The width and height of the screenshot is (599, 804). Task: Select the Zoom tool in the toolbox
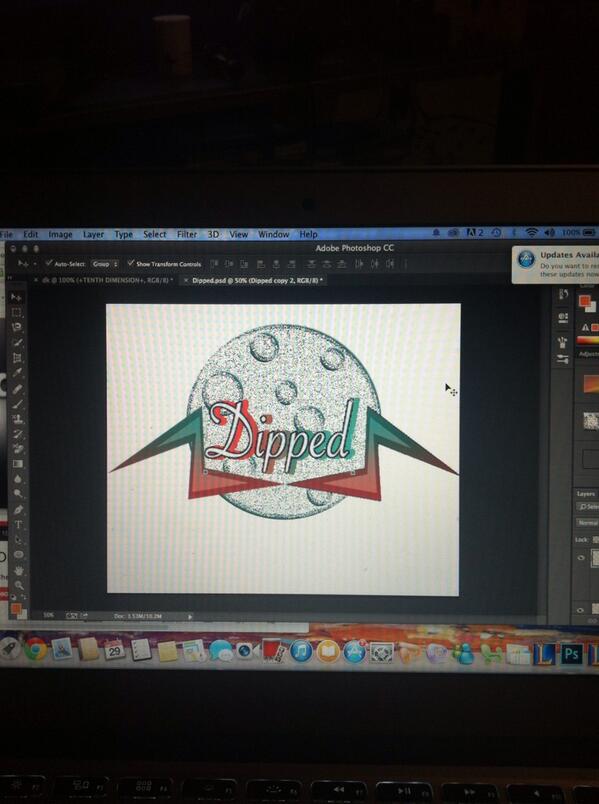19,585
